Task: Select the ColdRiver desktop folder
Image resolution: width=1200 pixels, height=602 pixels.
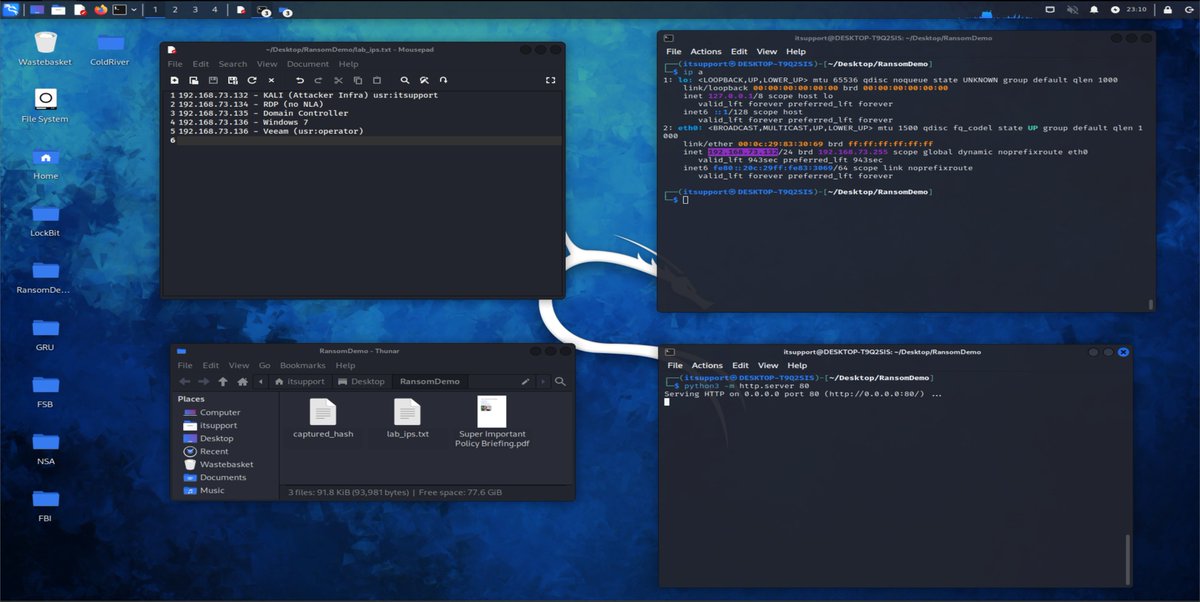Action: 110,49
